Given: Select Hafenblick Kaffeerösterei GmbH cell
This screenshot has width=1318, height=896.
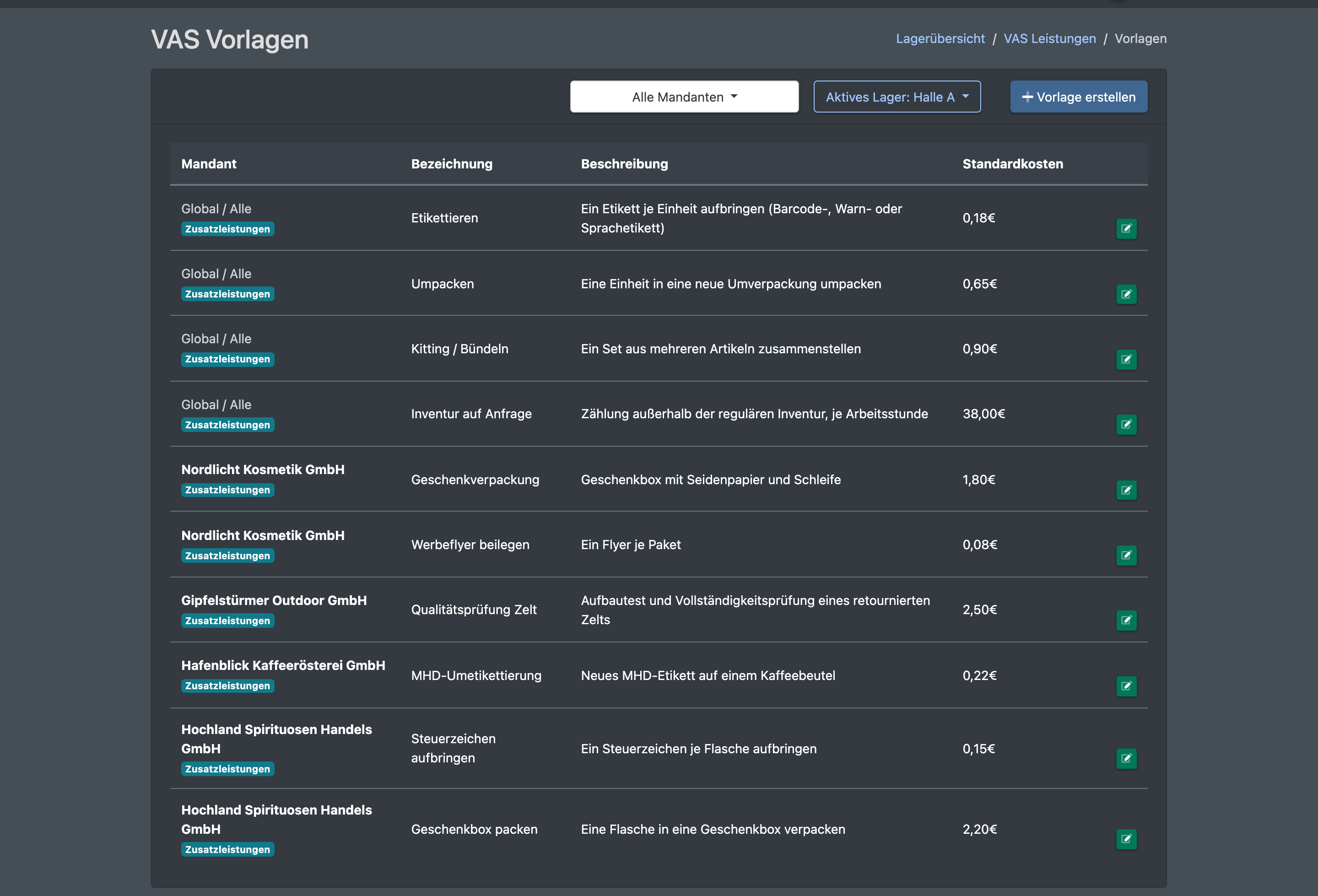Looking at the screenshot, I should coord(283,666).
